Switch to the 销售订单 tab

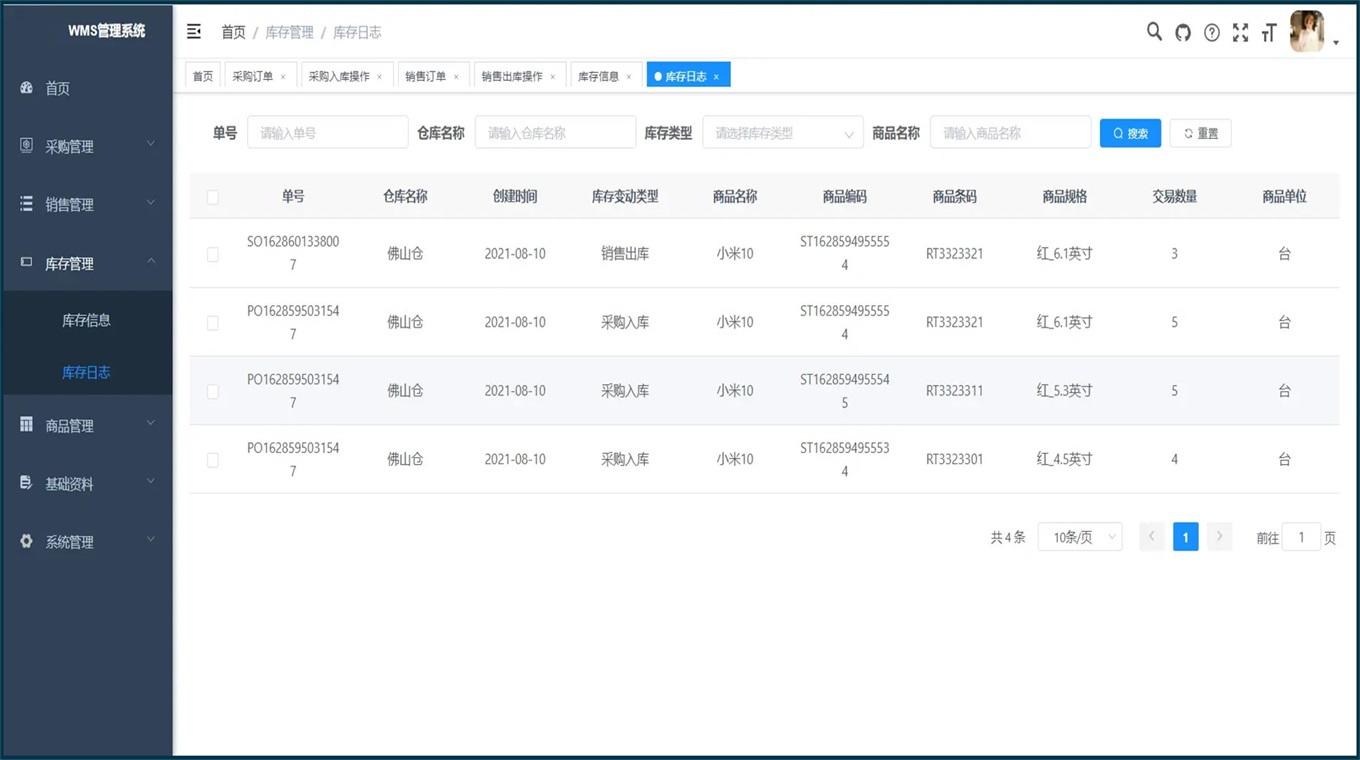point(425,76)
